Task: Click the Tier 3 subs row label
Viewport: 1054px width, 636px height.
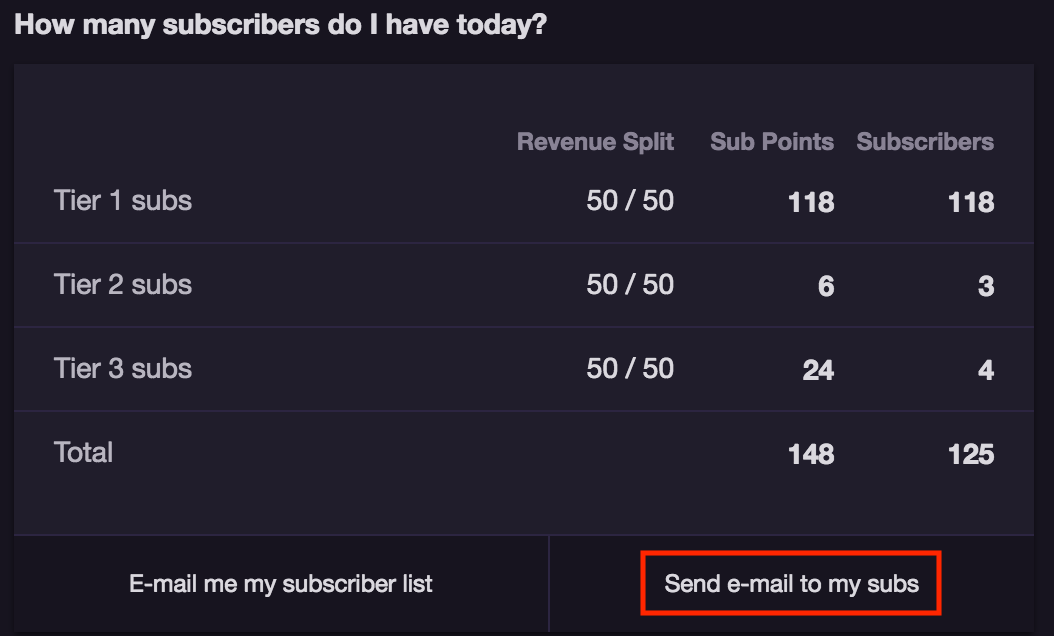Action: pos(123,368)
